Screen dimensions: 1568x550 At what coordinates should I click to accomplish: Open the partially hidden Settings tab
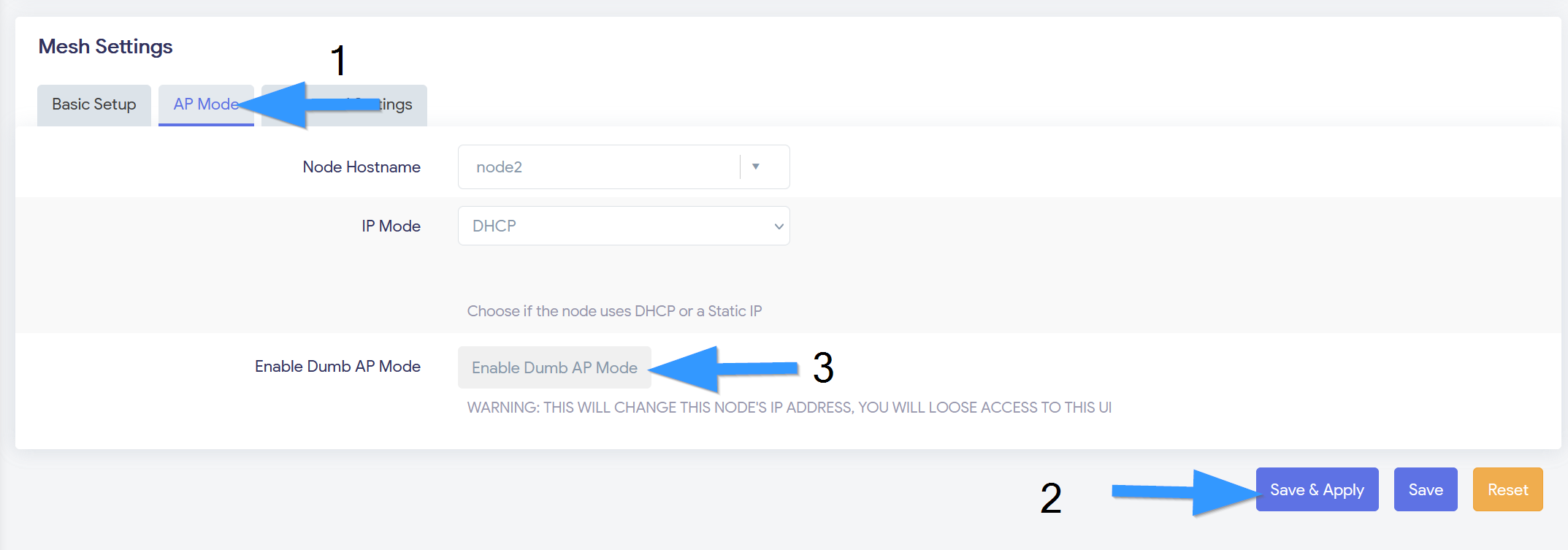394,104
